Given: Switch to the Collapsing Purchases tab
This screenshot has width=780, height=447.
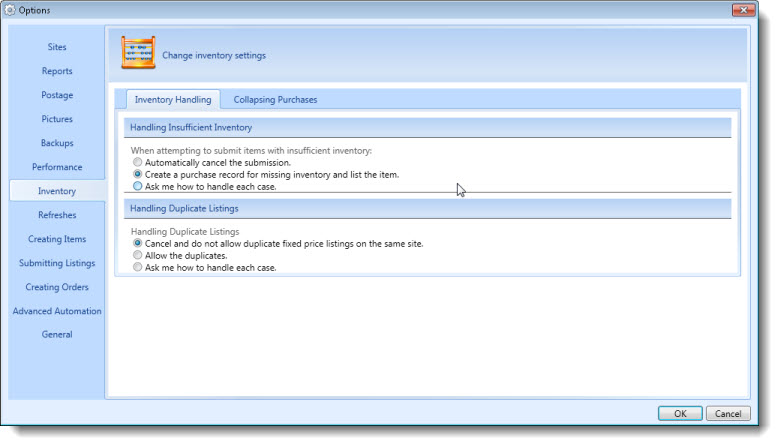Looking at the screenshot, I should click(275, 99).
